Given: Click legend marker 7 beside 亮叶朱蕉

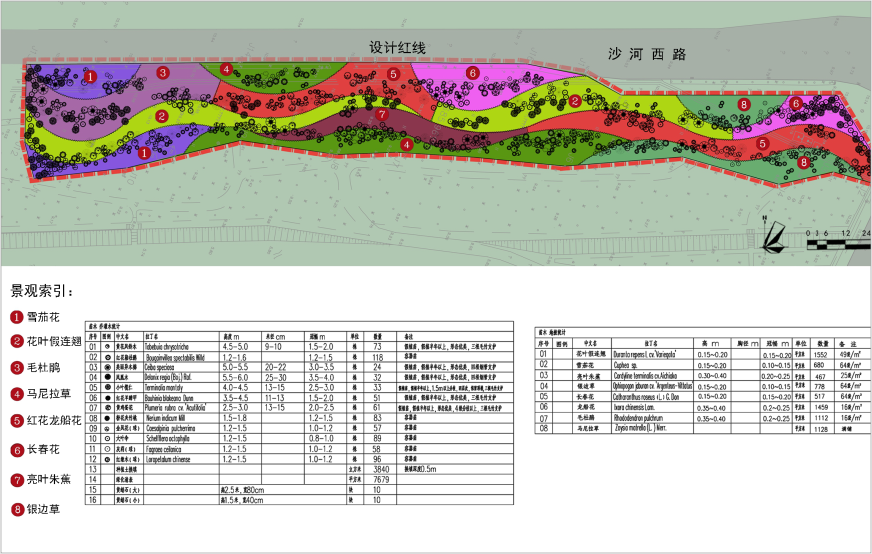Looking at the screenshot, I should pos(17,480).
